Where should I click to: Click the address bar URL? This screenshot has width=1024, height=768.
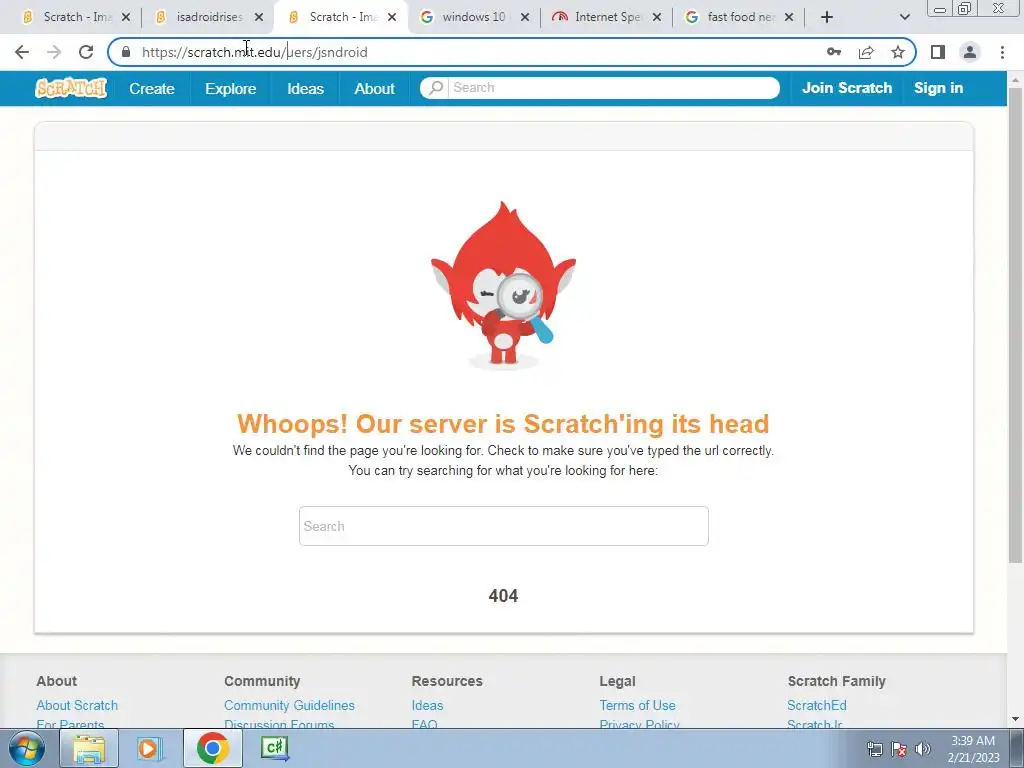[255, 52]
